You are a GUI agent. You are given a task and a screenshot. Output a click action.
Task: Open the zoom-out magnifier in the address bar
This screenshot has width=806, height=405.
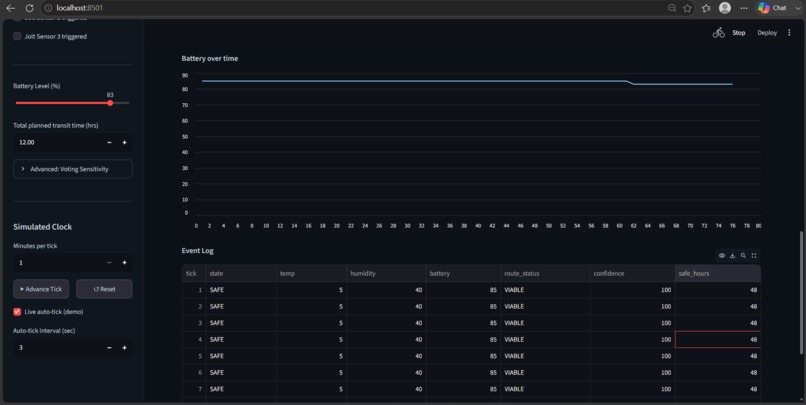672,8
